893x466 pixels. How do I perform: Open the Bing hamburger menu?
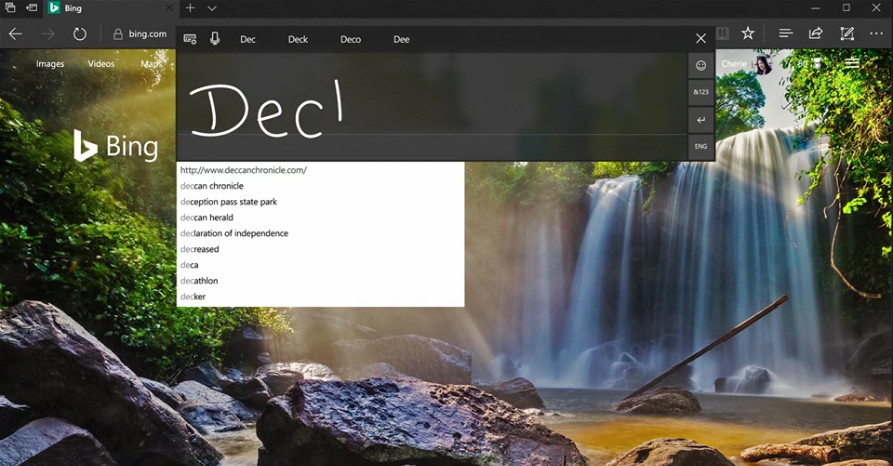pos(852,64)
